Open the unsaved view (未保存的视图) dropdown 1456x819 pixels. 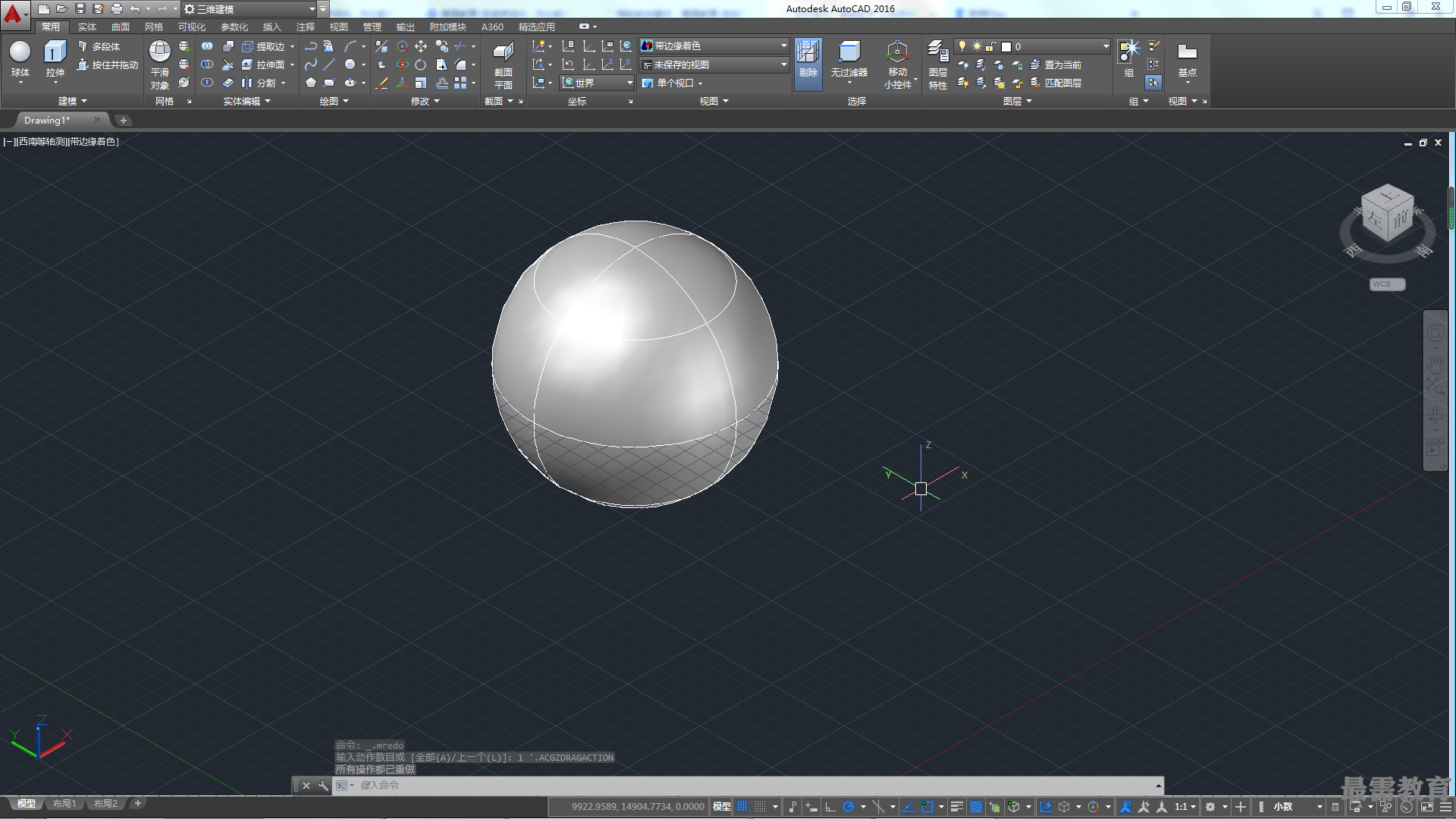[714, 65]
